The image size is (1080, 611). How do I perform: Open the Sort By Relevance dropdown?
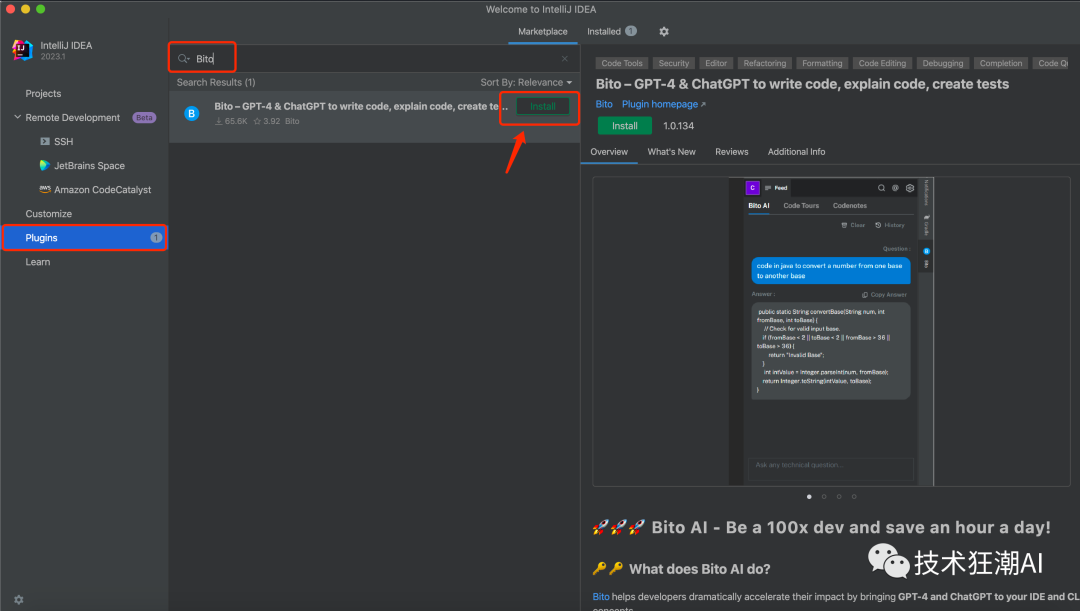526,82
